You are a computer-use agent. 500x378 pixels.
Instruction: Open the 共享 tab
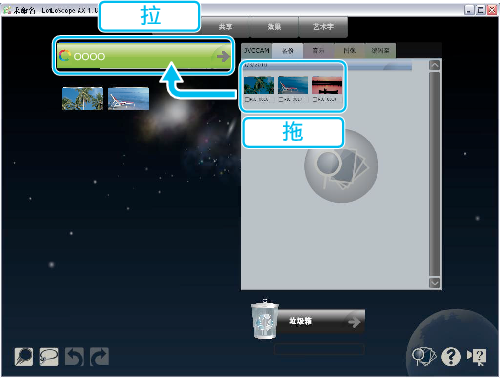[225, 27]
